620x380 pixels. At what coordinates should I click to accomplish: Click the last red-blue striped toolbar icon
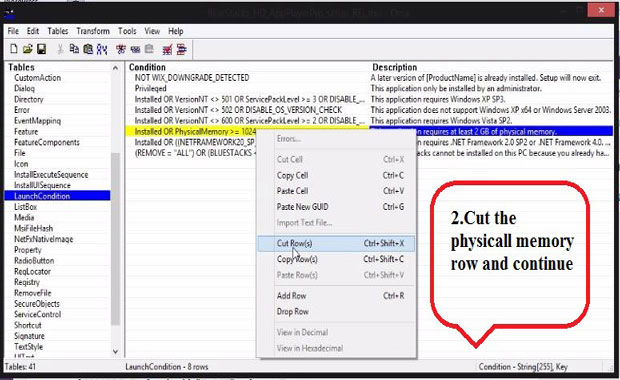[x=181, y=49]
